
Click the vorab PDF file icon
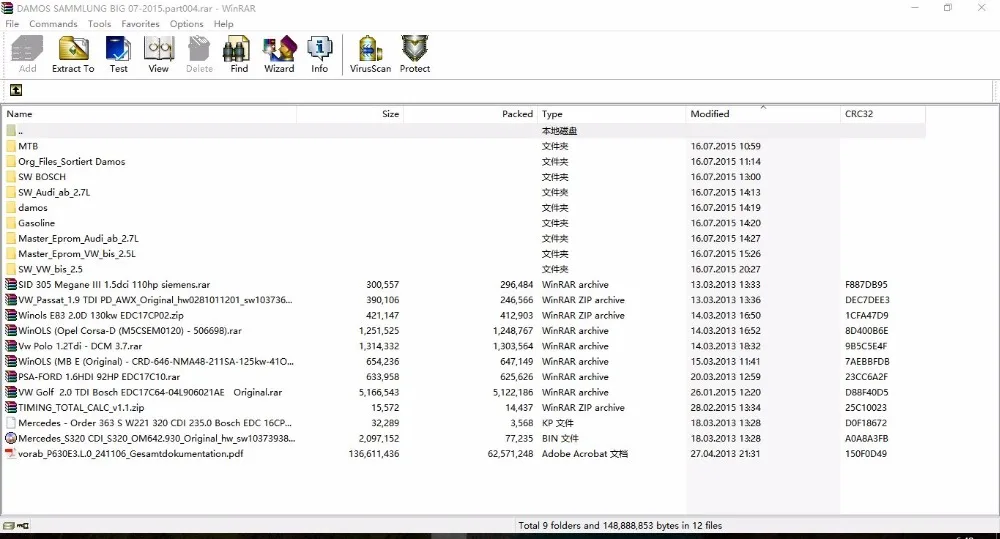pyautogui.click(x=11, y=454)
